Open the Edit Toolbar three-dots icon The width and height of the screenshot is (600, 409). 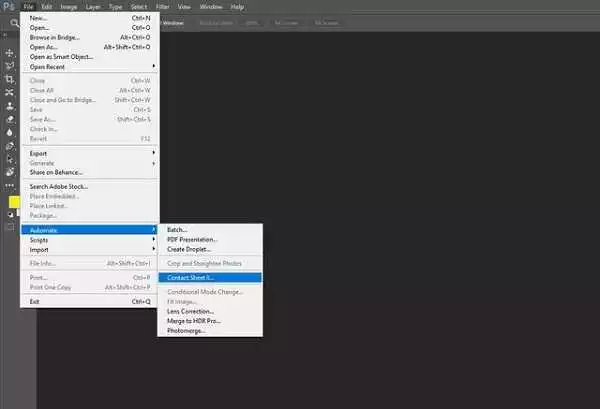coord(10,186)
